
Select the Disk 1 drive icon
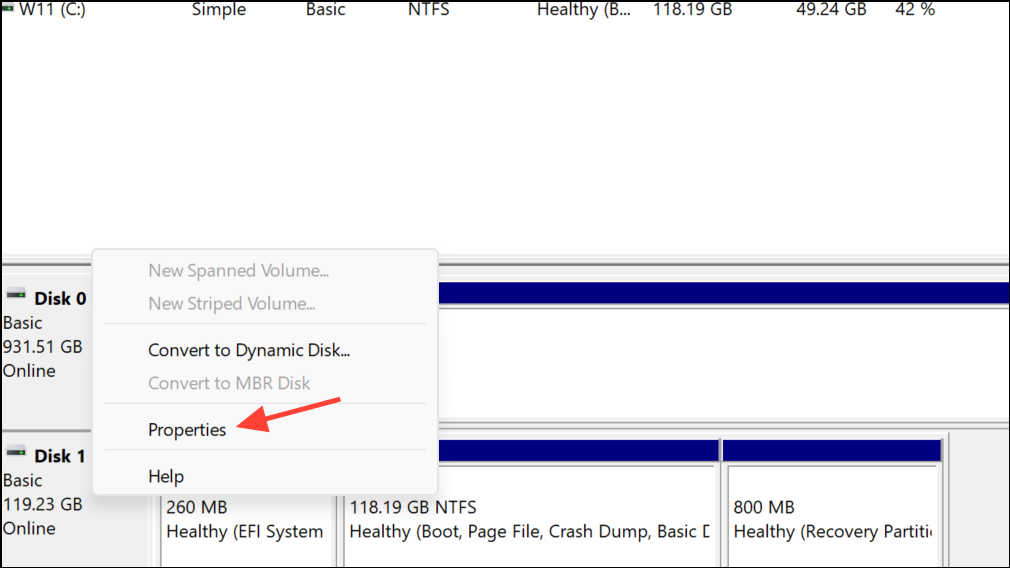click(16, 453)
